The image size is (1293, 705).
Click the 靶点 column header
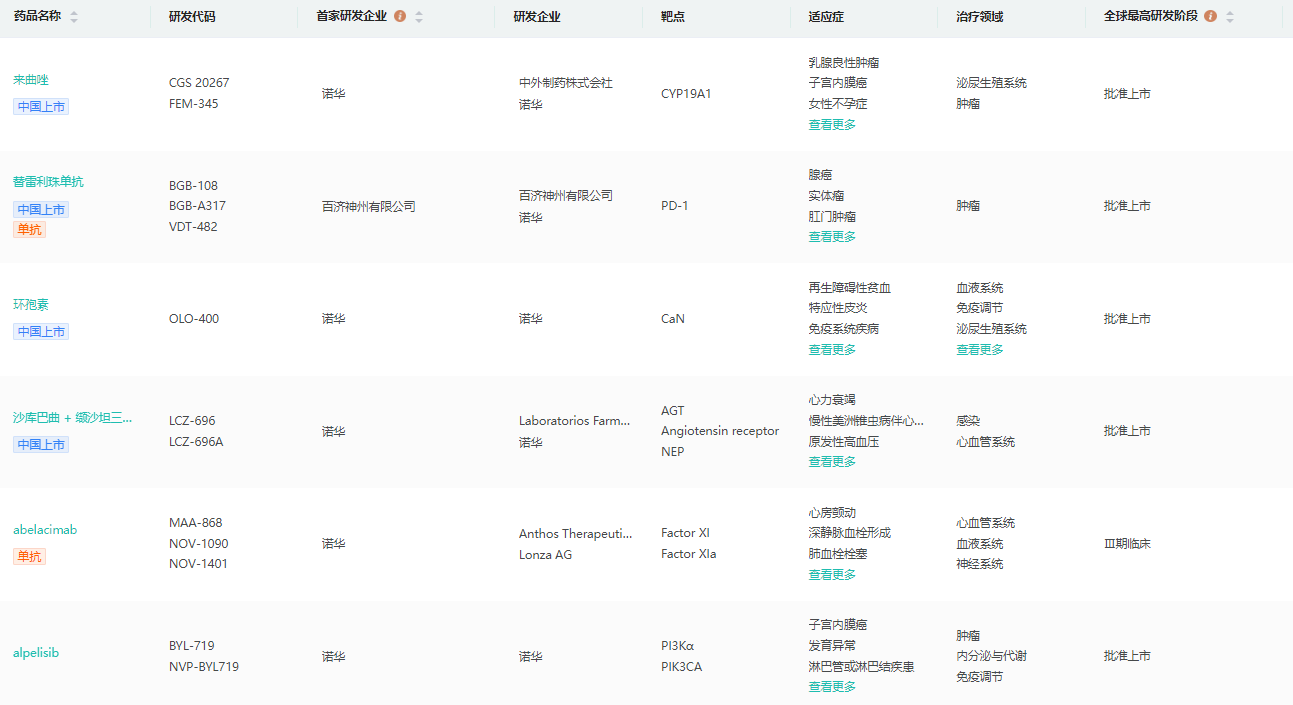pyautogui.click(x=673, y=17)
